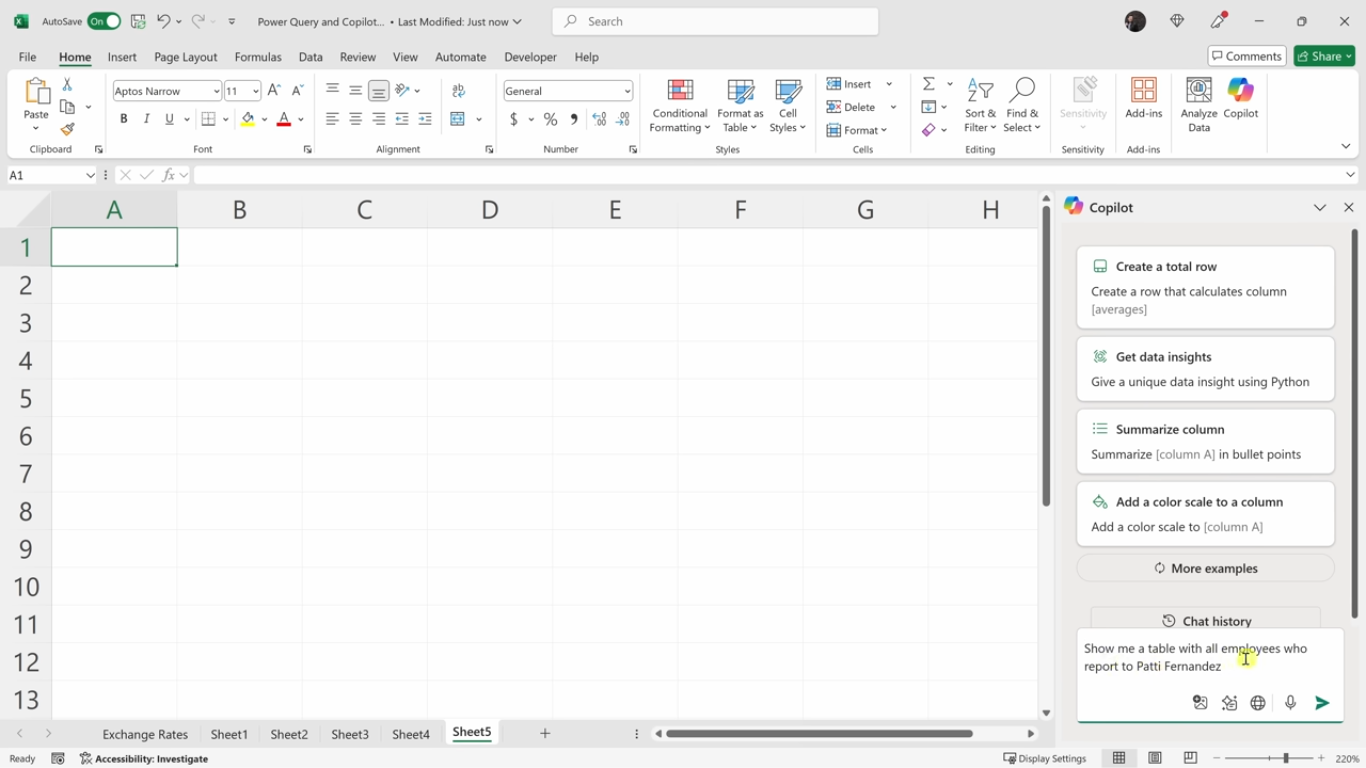Click the Comments button
This screenshot has height=768, width=1366.
point(1247,56)
